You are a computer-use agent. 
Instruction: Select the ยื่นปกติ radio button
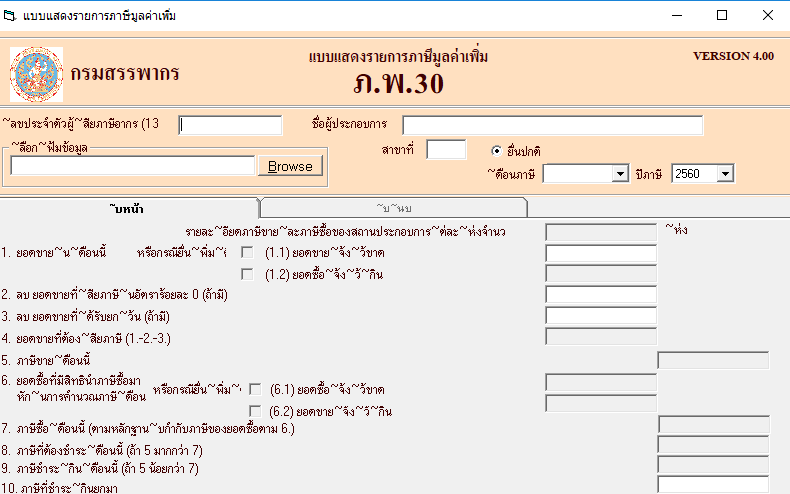[496, 151]
